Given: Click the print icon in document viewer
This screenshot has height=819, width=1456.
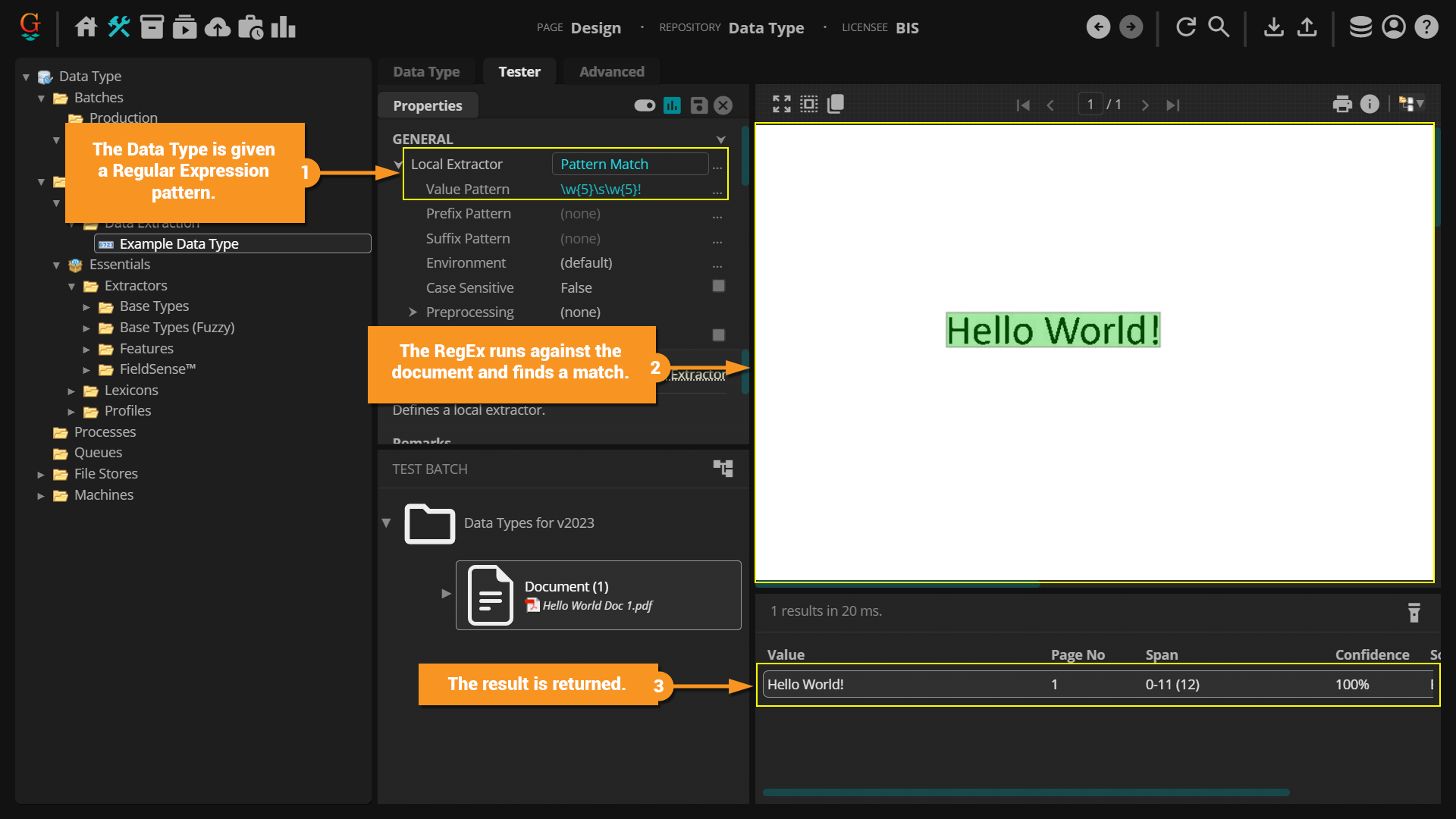Looking at the screenshot, I should point(1342,105).
